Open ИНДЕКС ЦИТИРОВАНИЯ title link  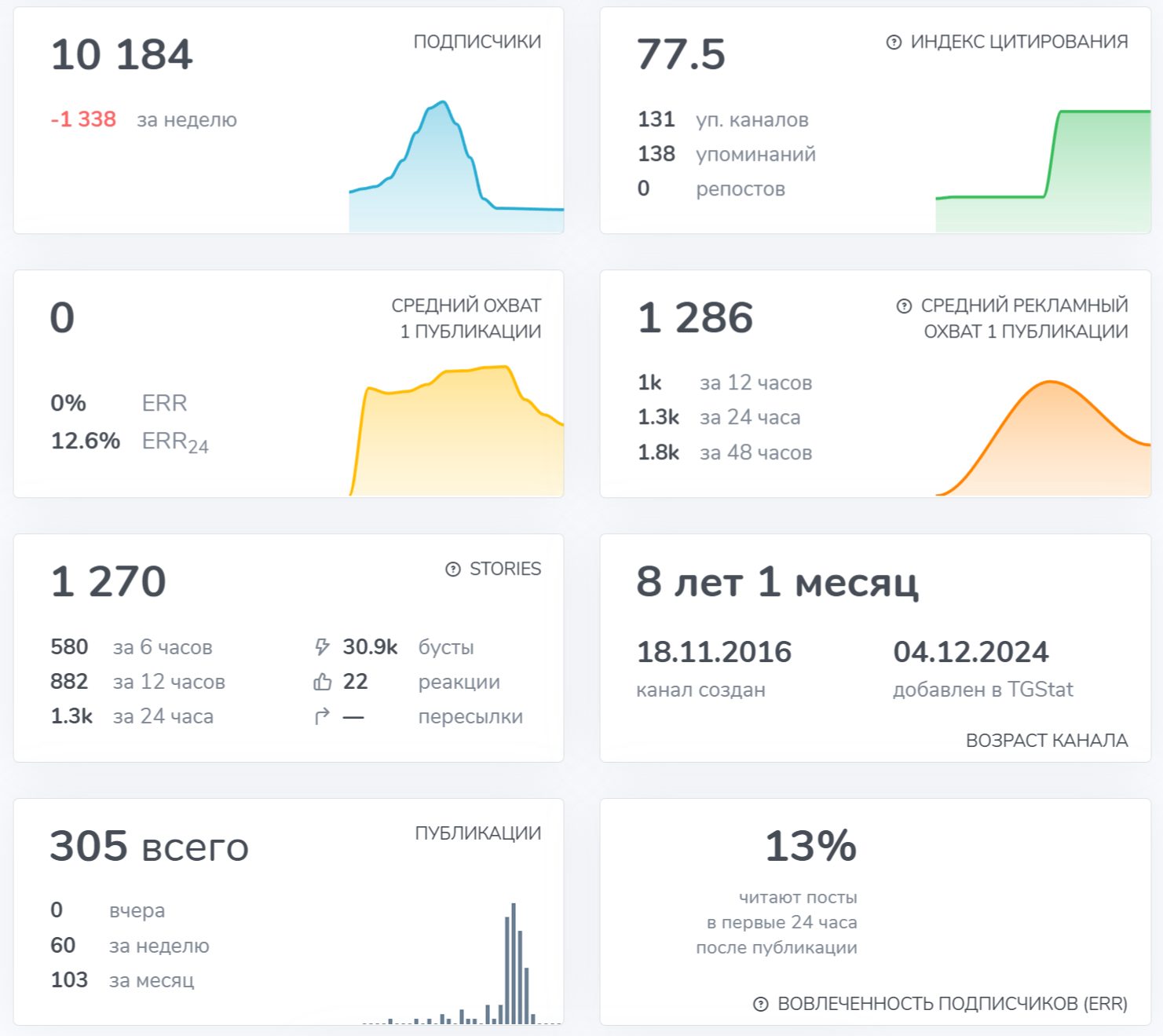(1019, 42)
